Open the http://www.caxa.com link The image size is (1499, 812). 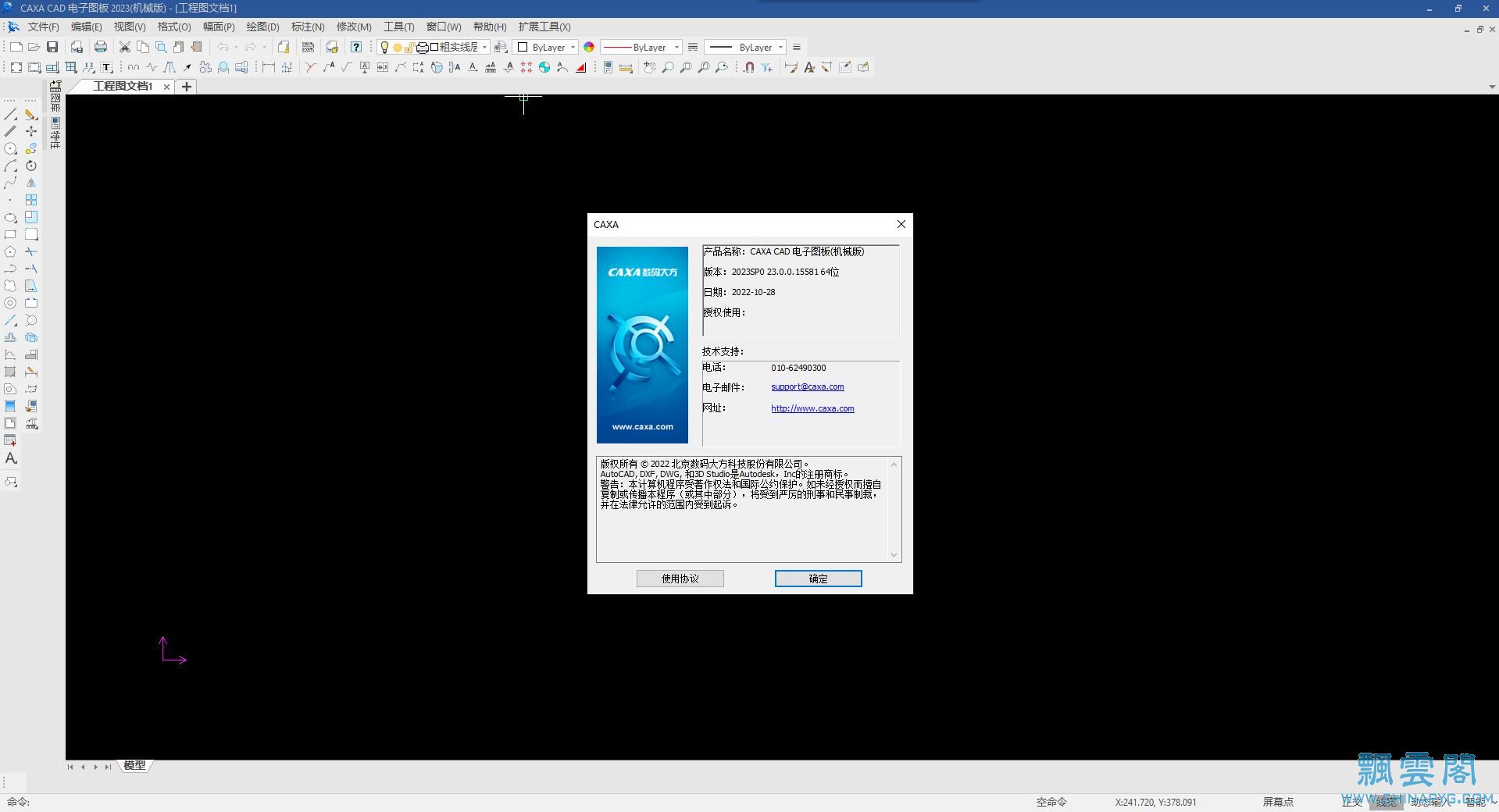[x=812, y=408]
